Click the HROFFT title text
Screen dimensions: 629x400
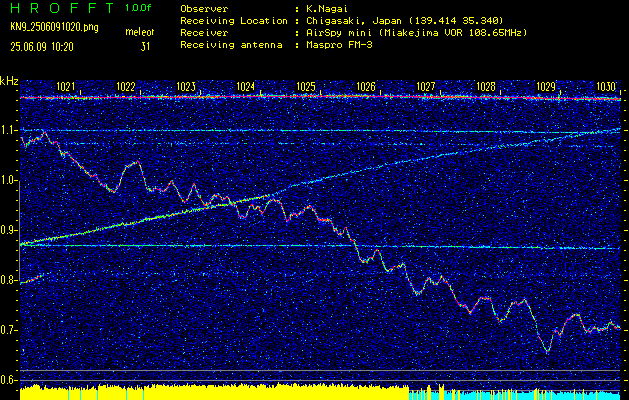63,8
